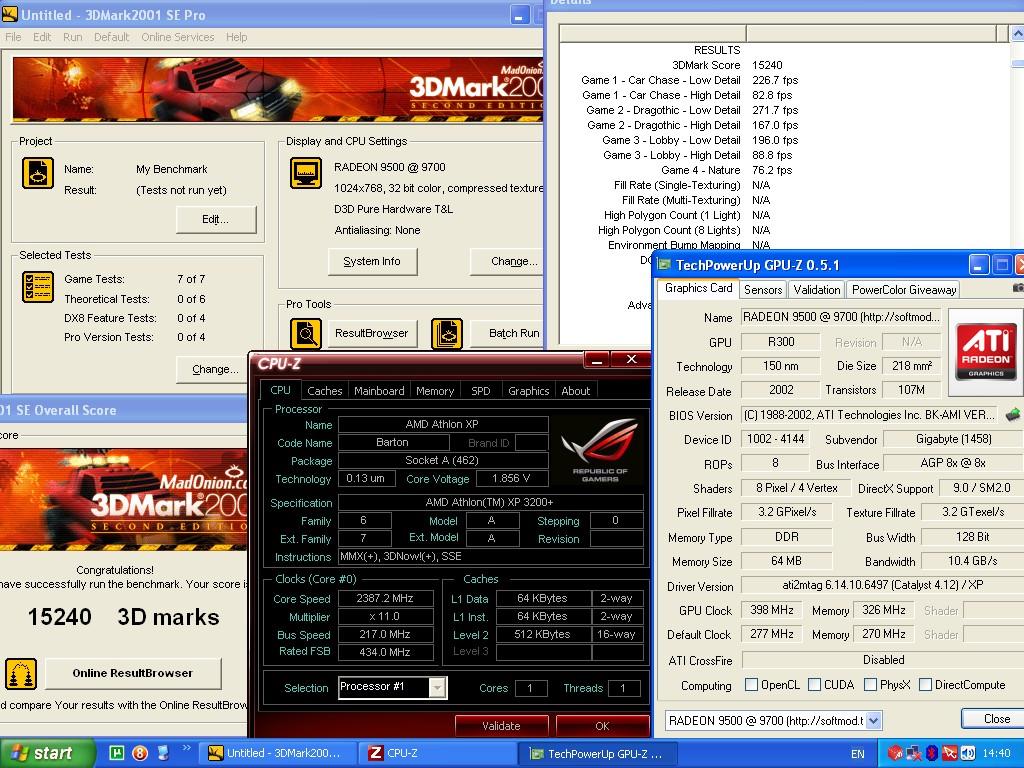This screenshot has width=1024, height=768.
Task: Click the Project benchmark icon in 3DMark
Action: (x=38, y=174)
